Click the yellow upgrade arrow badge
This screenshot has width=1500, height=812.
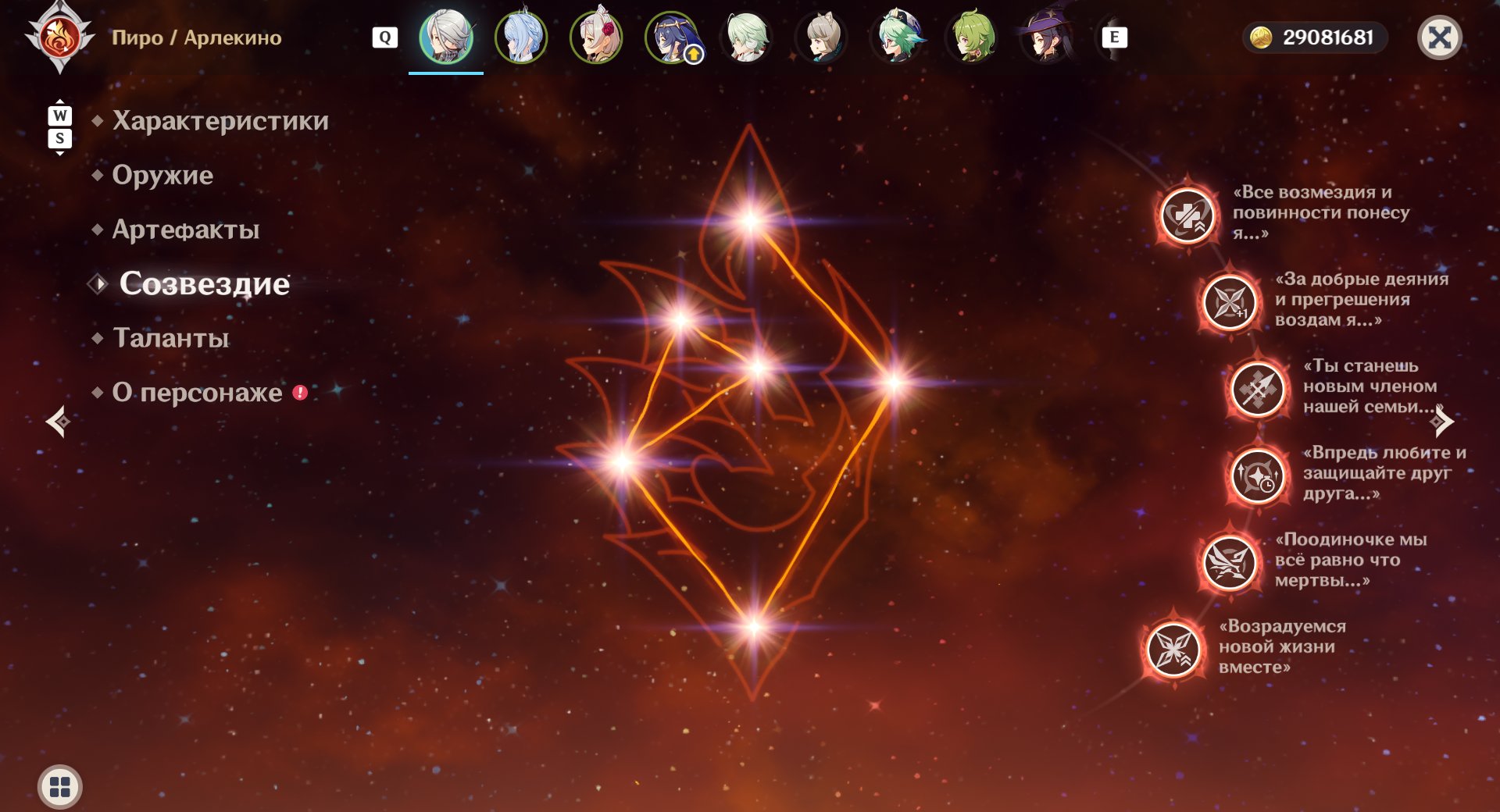[693, 55]
